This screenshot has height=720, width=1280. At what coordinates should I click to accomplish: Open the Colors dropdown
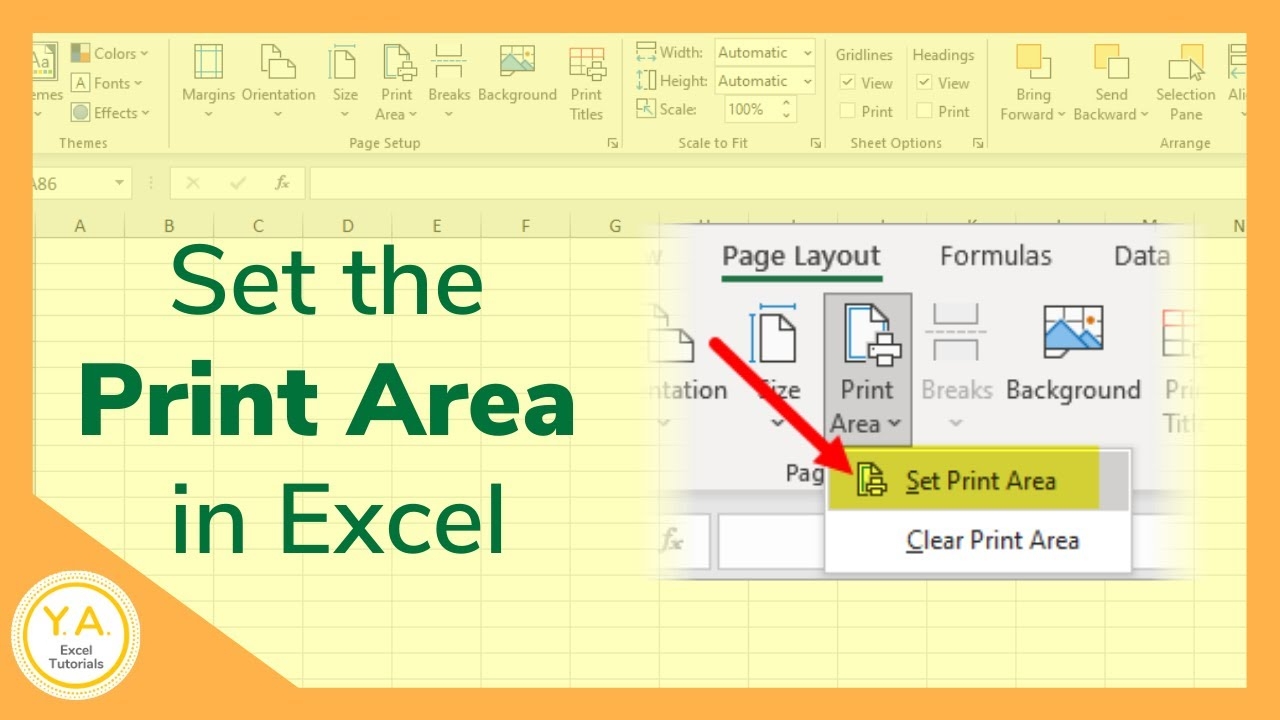tap(112, 52)
